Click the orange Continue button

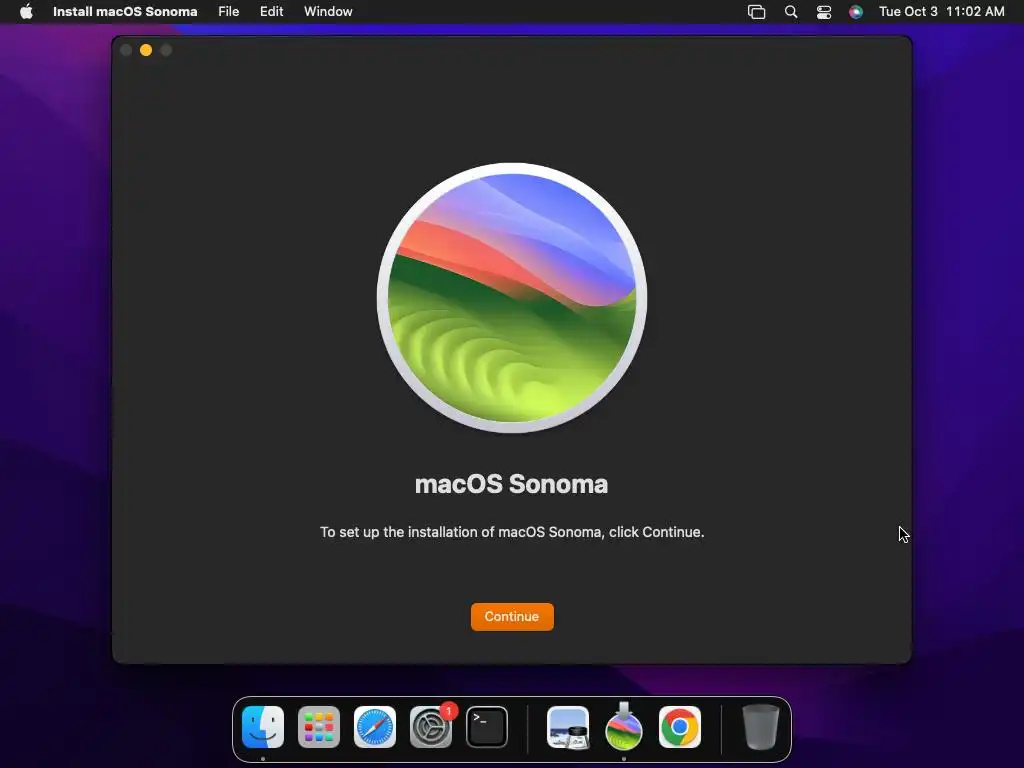point(512,616)
